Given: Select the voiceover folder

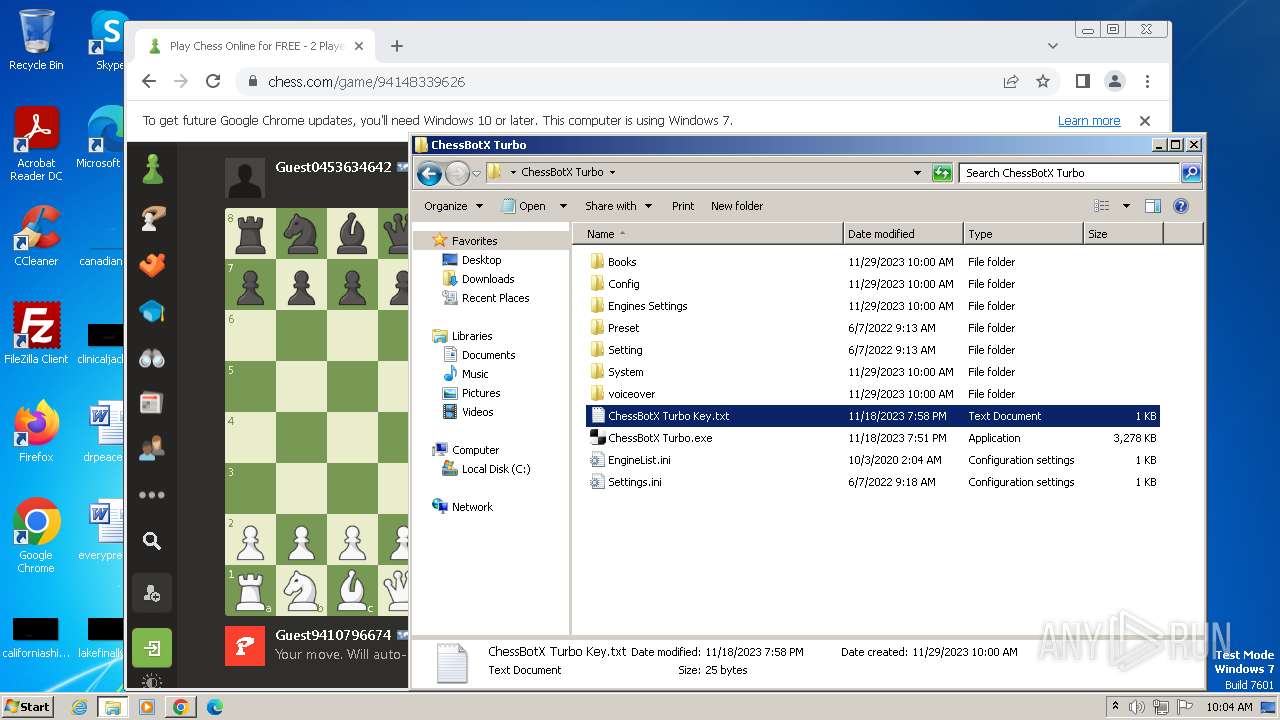Looking at the screenshot, I should 872,394.
